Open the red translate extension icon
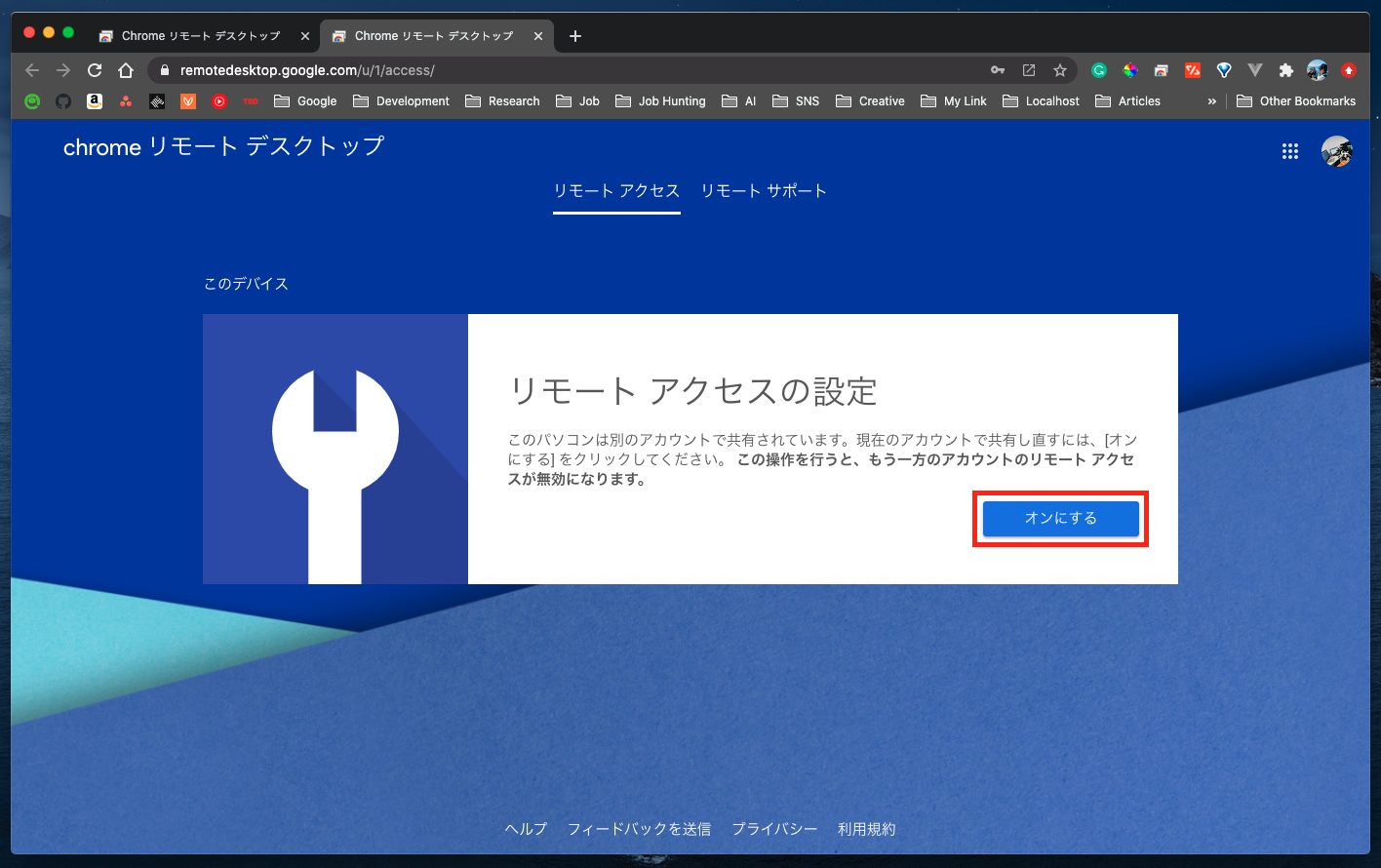The height and width of the screenshot is (868, 1381). click(x=1193, y=70)
